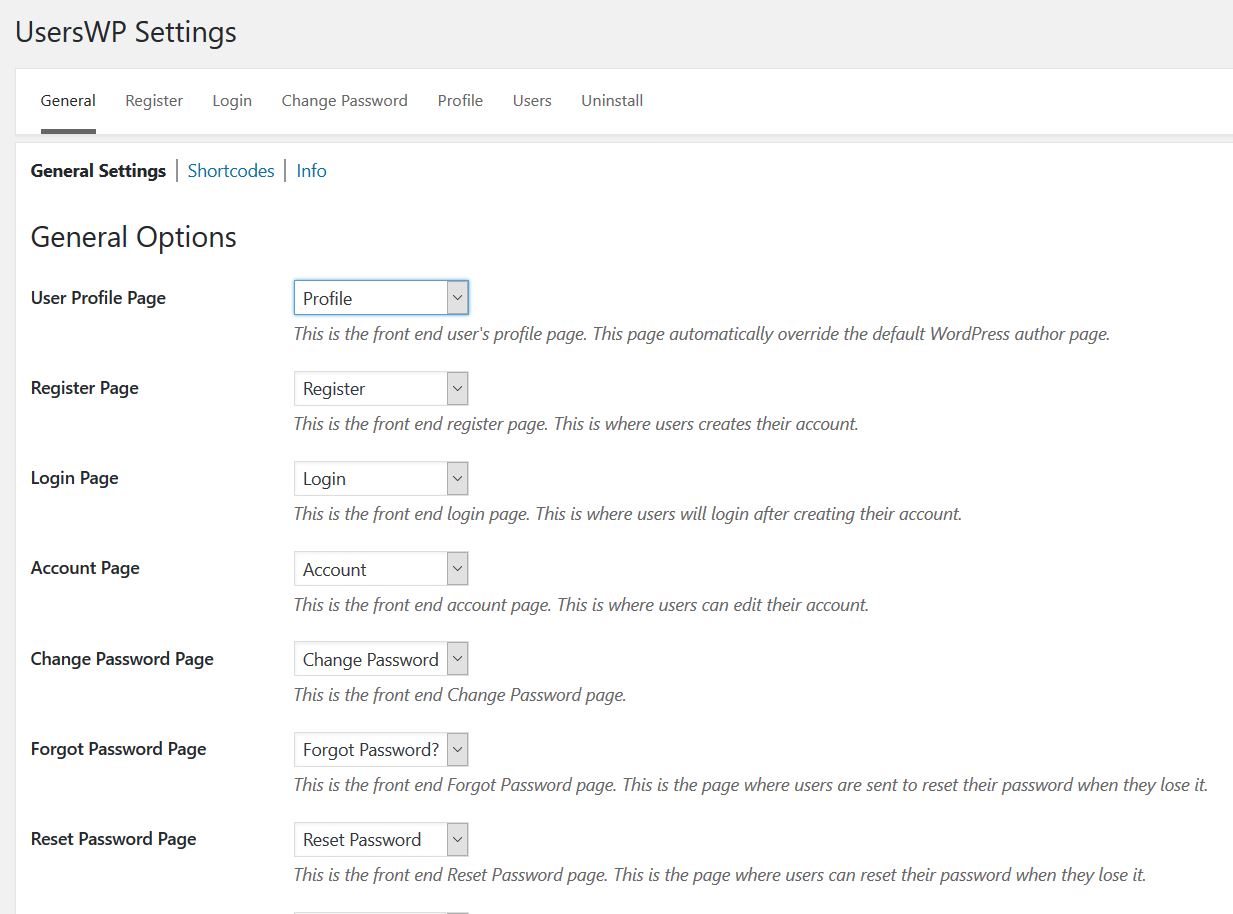Open the Forgot Password Page dropdown
This screenshot has height=914, width=1233.
[380, 750]
